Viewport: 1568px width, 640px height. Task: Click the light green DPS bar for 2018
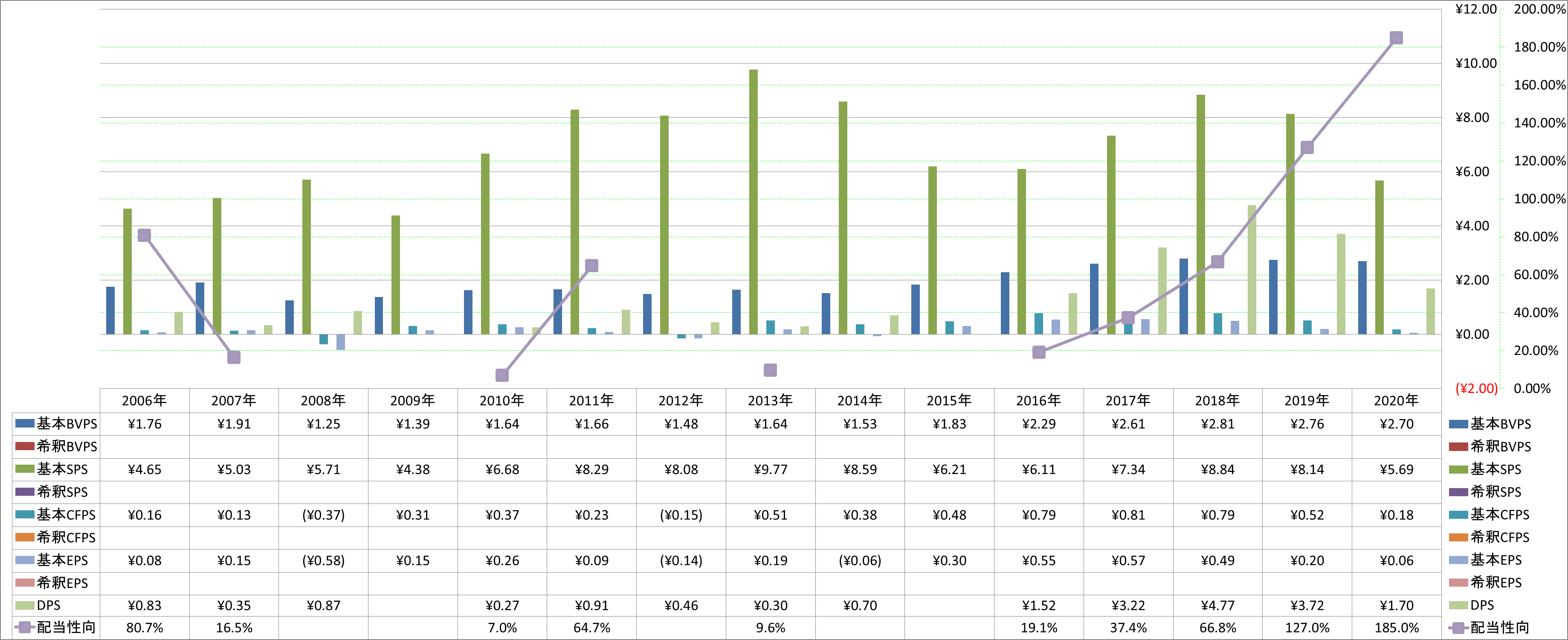pos(1252,270)
